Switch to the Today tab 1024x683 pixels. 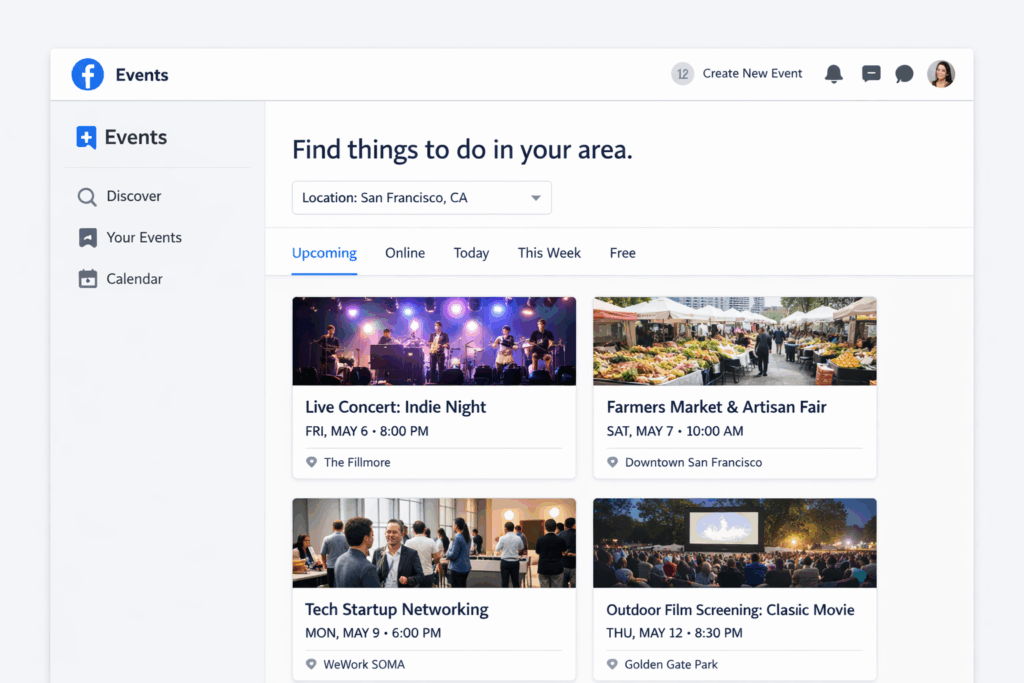point(471,253)
